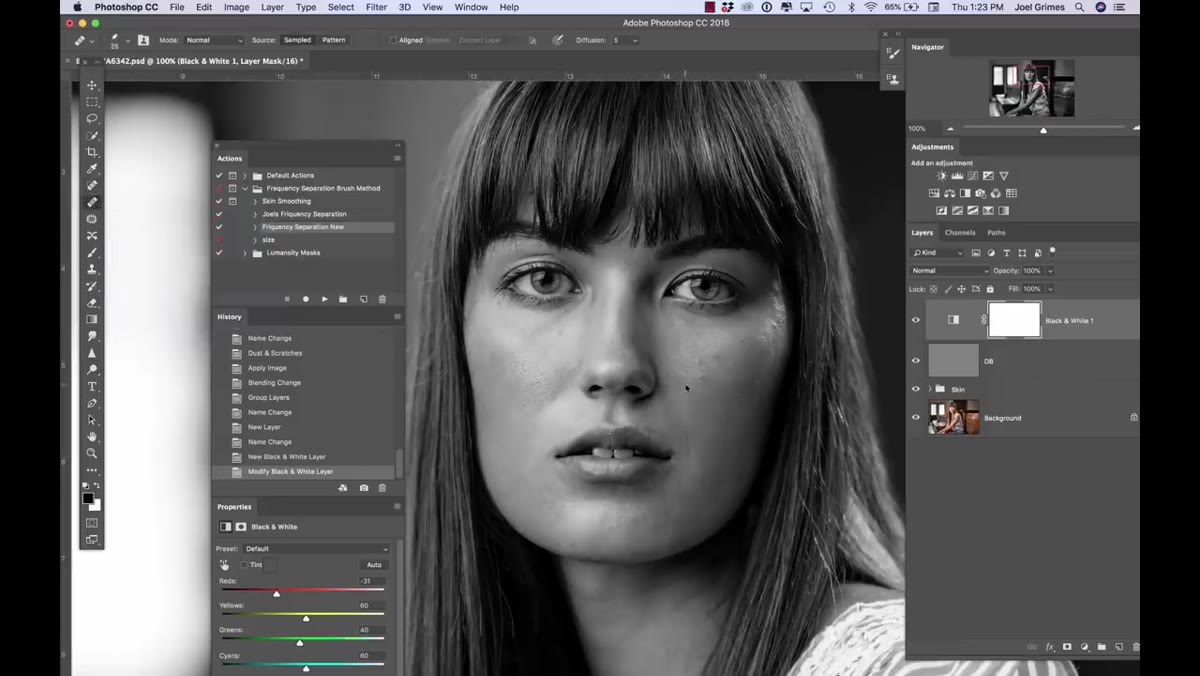Select the Eraser tool
1200x676 pixels.
92,303
